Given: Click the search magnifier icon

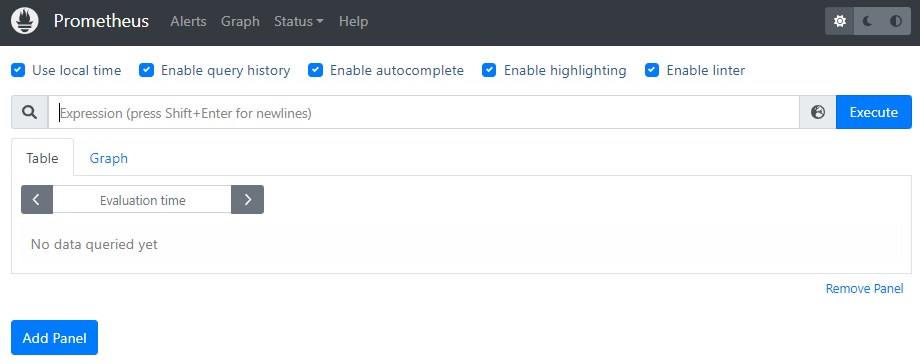Looking at the screenshot, I should click(x=30, y=112).
